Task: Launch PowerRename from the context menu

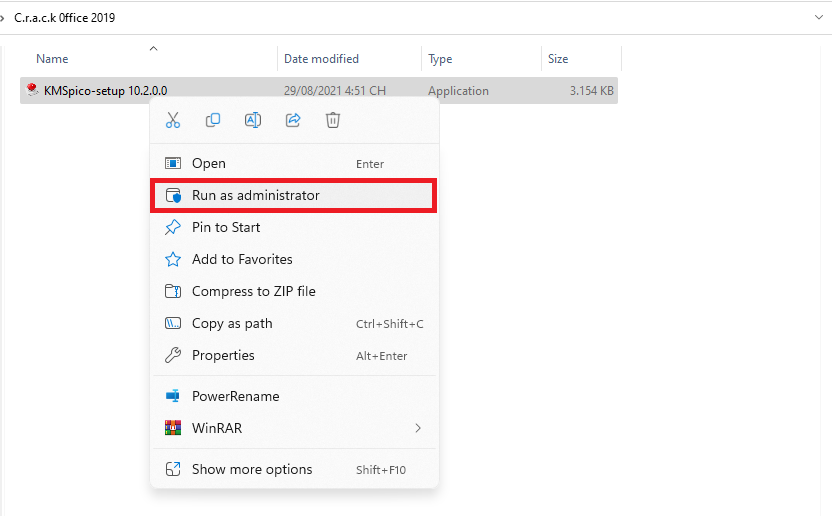Action: tap(235, 396)
